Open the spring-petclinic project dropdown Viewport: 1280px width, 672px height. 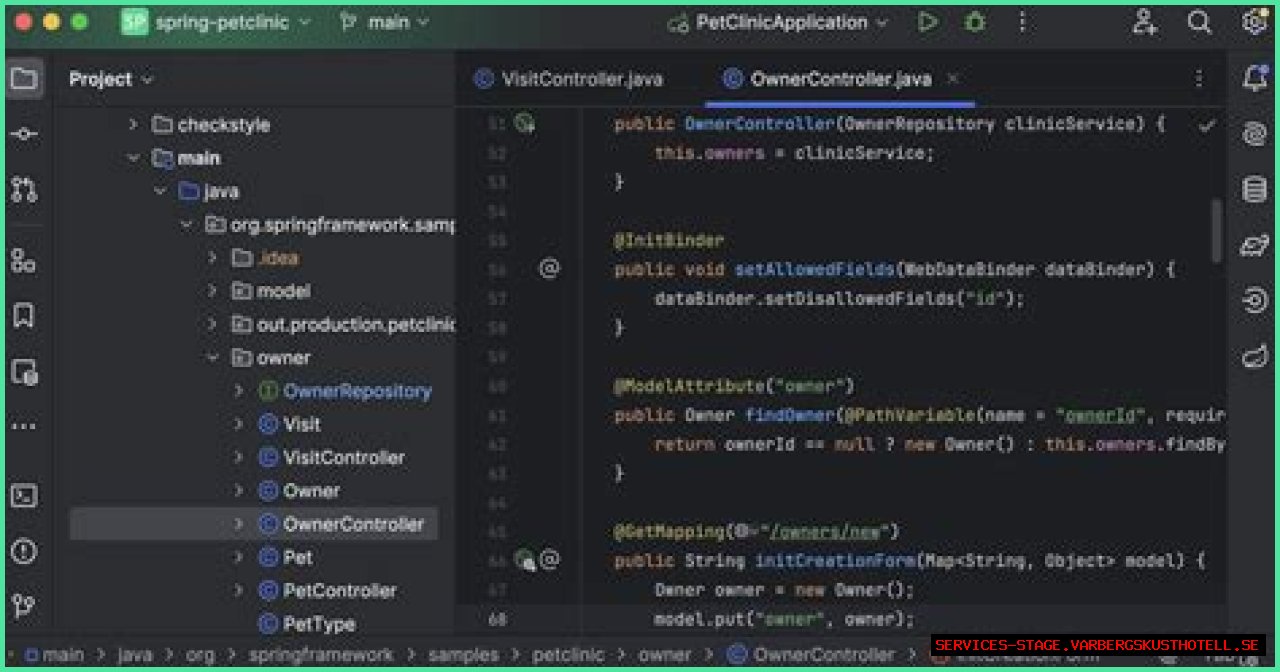[x=216, y=22]
